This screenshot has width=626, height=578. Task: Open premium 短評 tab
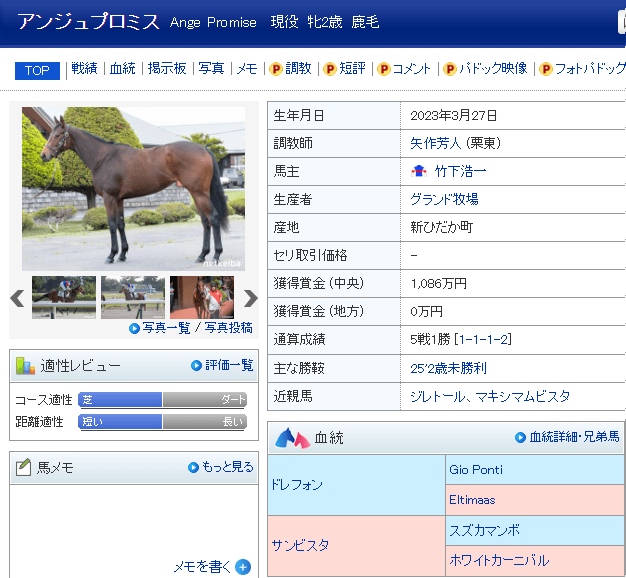coord(352,69)
